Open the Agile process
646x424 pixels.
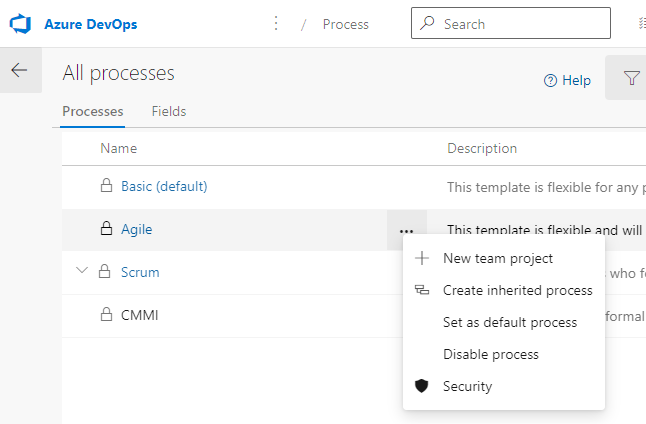136,230
